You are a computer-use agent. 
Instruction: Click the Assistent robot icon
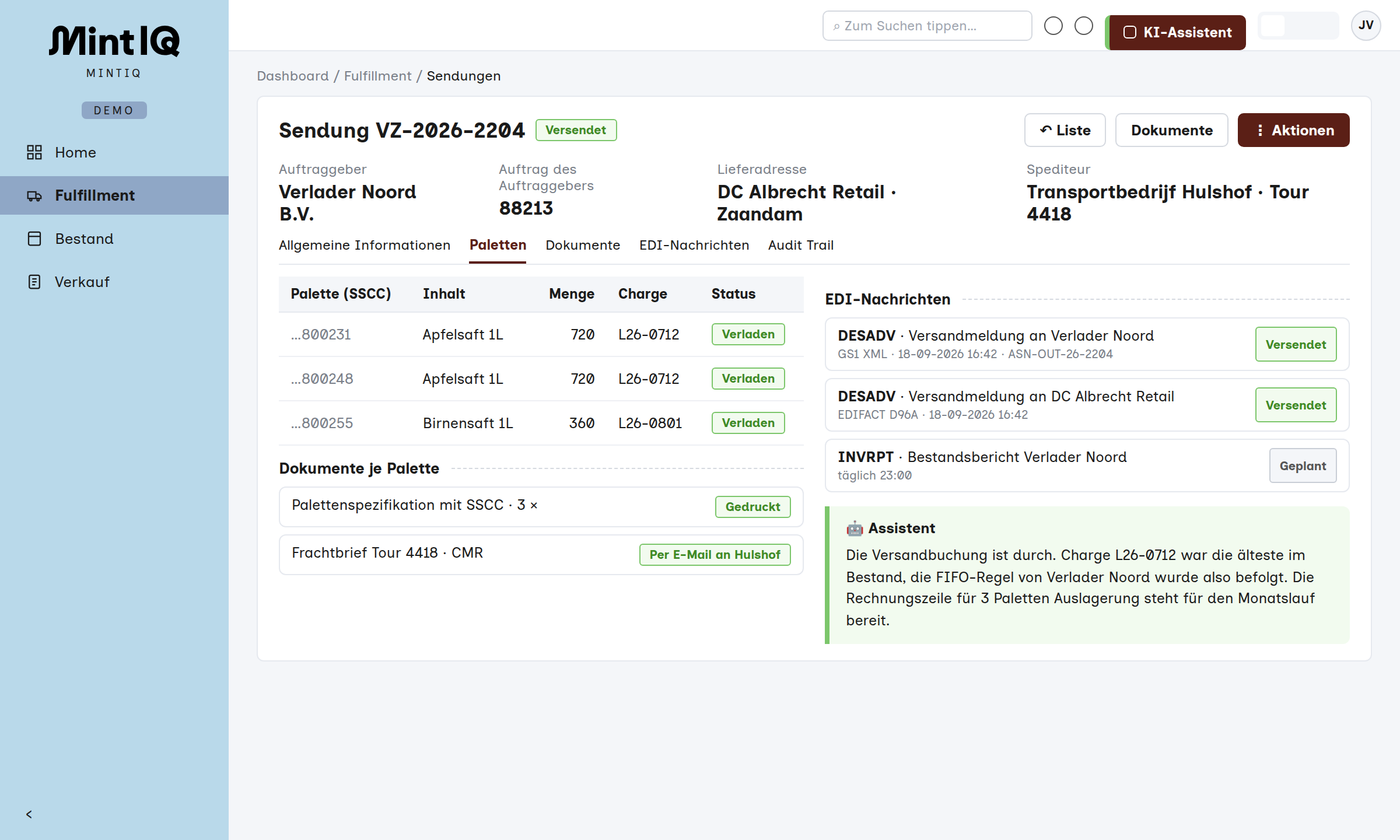(x=855, y=528)
